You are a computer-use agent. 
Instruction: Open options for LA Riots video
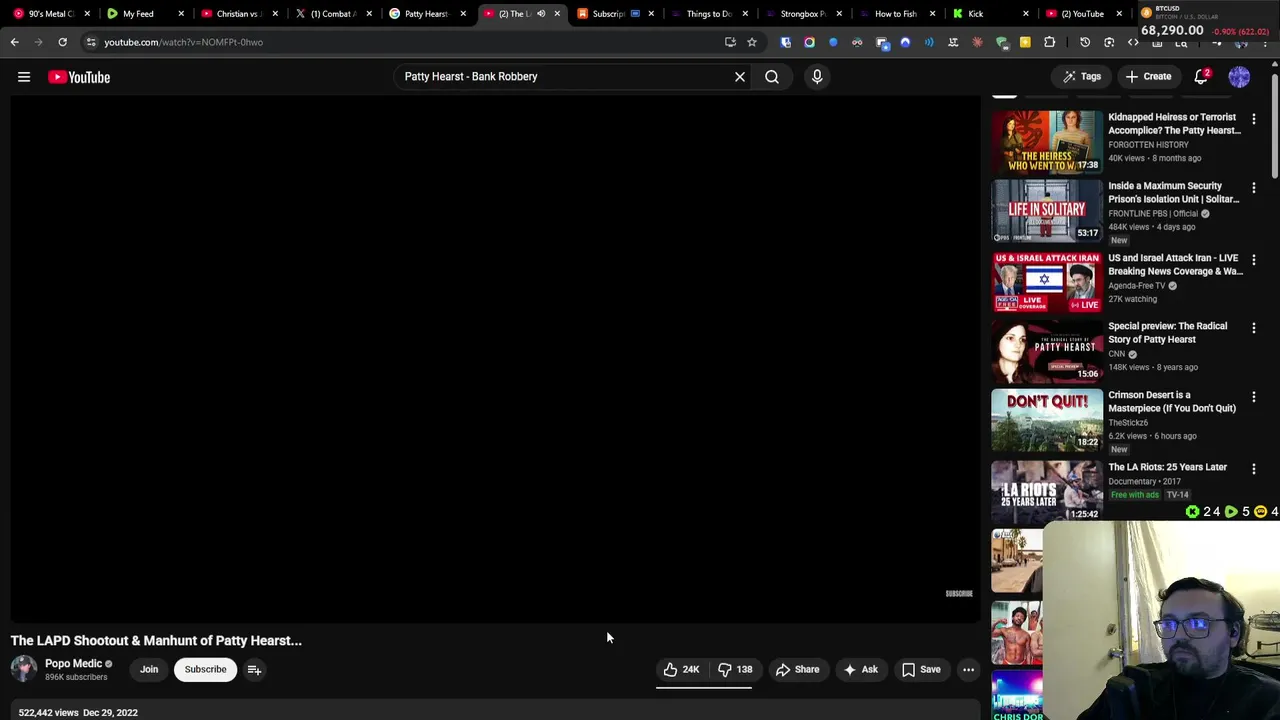click(x=1253, y=469)
